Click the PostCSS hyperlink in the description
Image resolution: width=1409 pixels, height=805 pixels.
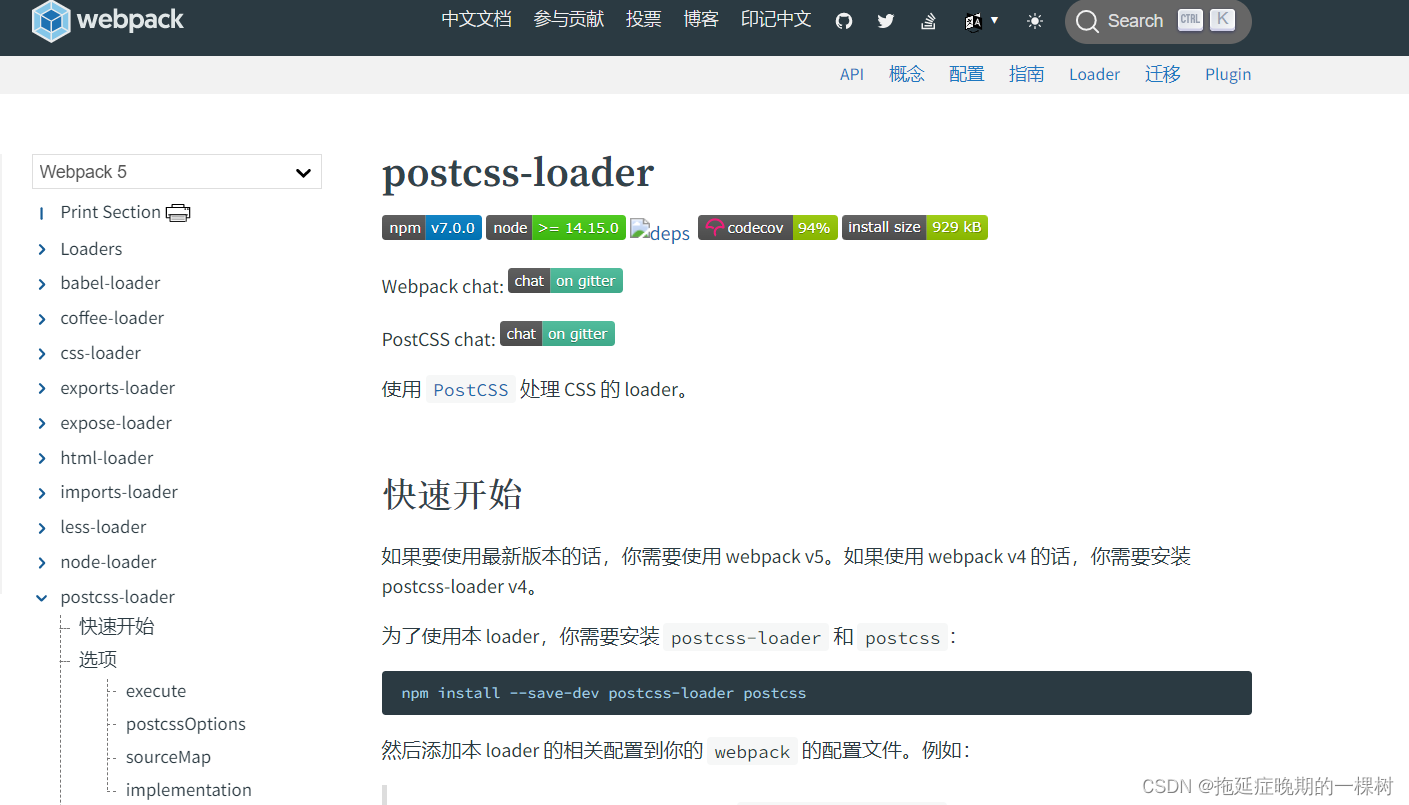point(470,389)
